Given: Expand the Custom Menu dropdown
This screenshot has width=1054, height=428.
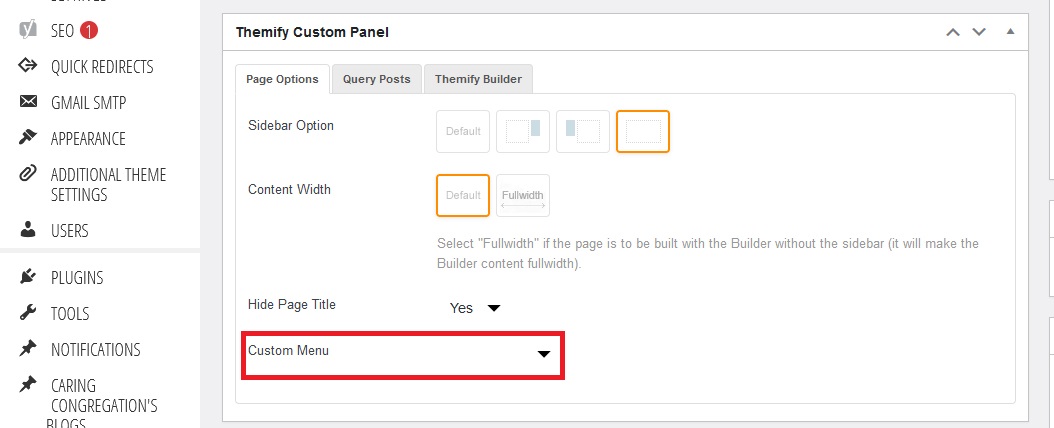Looking at the screenshot, I should click(543, 354).
